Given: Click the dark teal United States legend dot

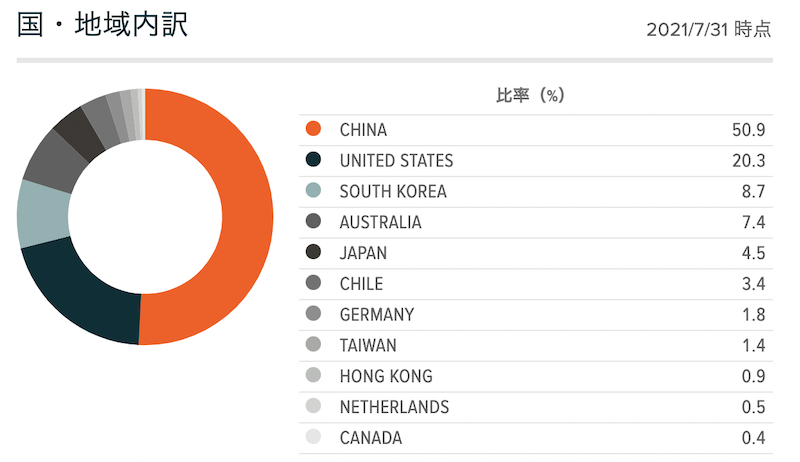Looking at the screenshot, I should click(x=313, y=160).
